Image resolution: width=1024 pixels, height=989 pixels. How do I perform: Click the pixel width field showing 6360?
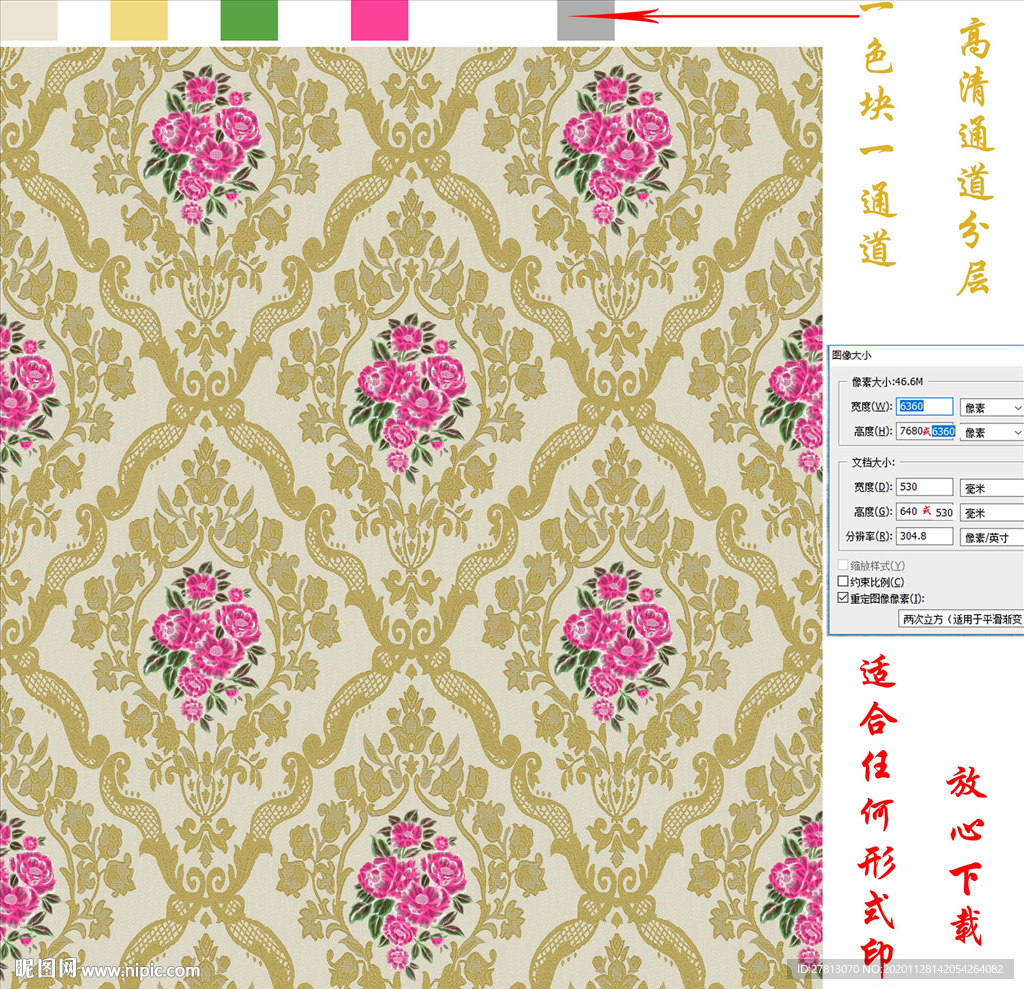tap(924, 406)
